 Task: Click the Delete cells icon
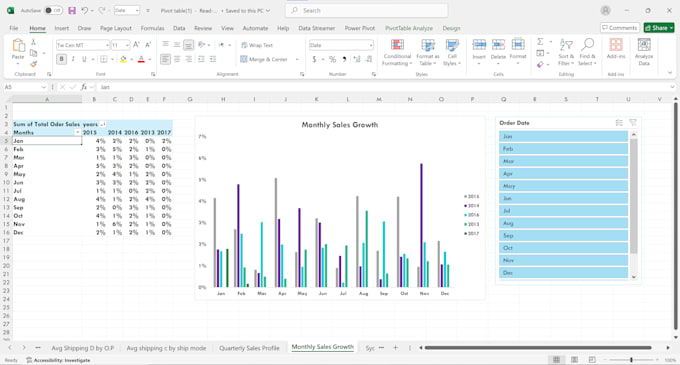[x=498, y=45]
